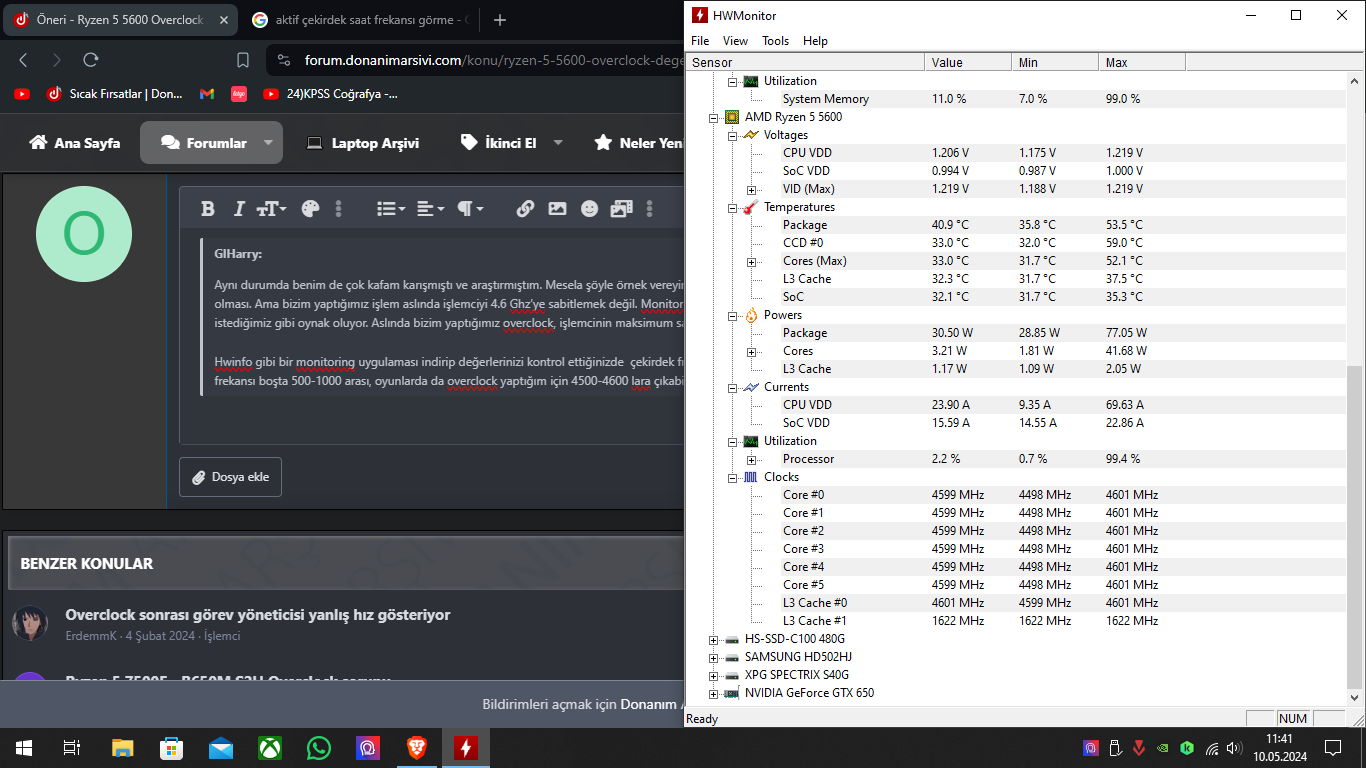This screenshot has height=768, width=1366.
Task: Click the Clocks node icon in HWMonitor
Action: click(751, 477)
